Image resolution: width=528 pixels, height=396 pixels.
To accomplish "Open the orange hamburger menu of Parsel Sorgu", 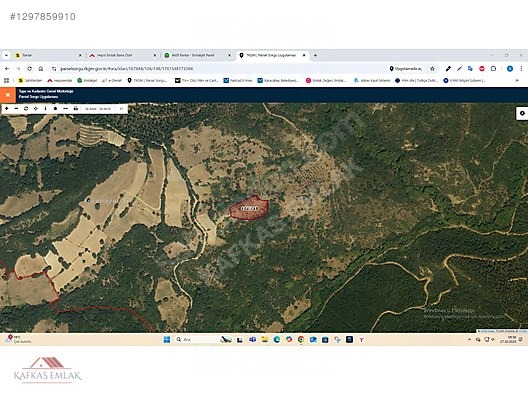I will pos(8,95).
